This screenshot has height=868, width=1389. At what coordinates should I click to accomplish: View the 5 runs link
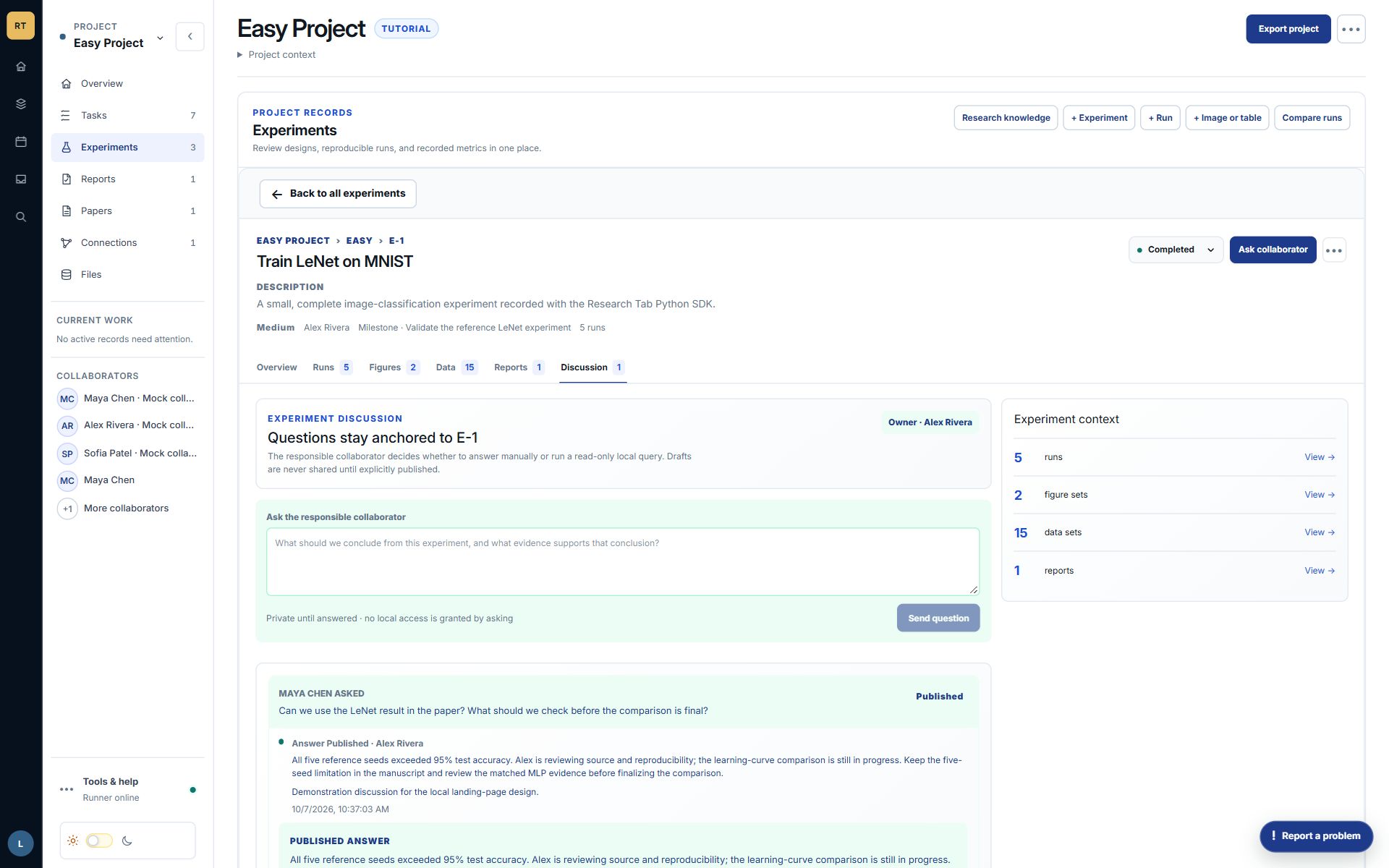(1320, 457)
